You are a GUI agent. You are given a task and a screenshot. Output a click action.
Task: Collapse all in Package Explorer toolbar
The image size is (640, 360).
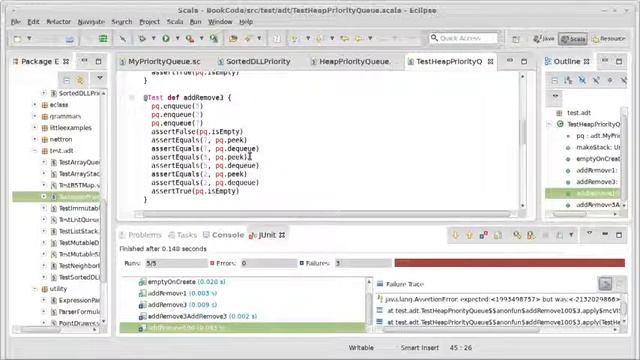click(67, 80)
